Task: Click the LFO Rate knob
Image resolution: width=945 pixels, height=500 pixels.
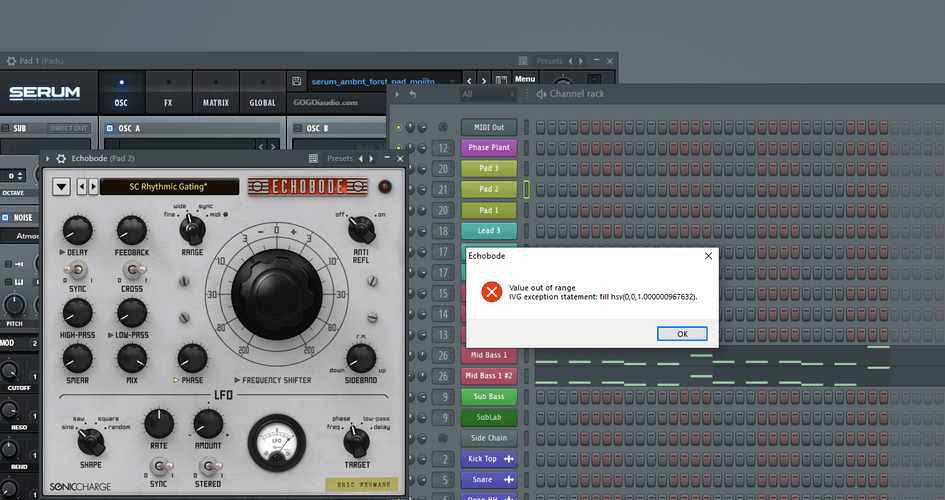Action: point(159,423)
